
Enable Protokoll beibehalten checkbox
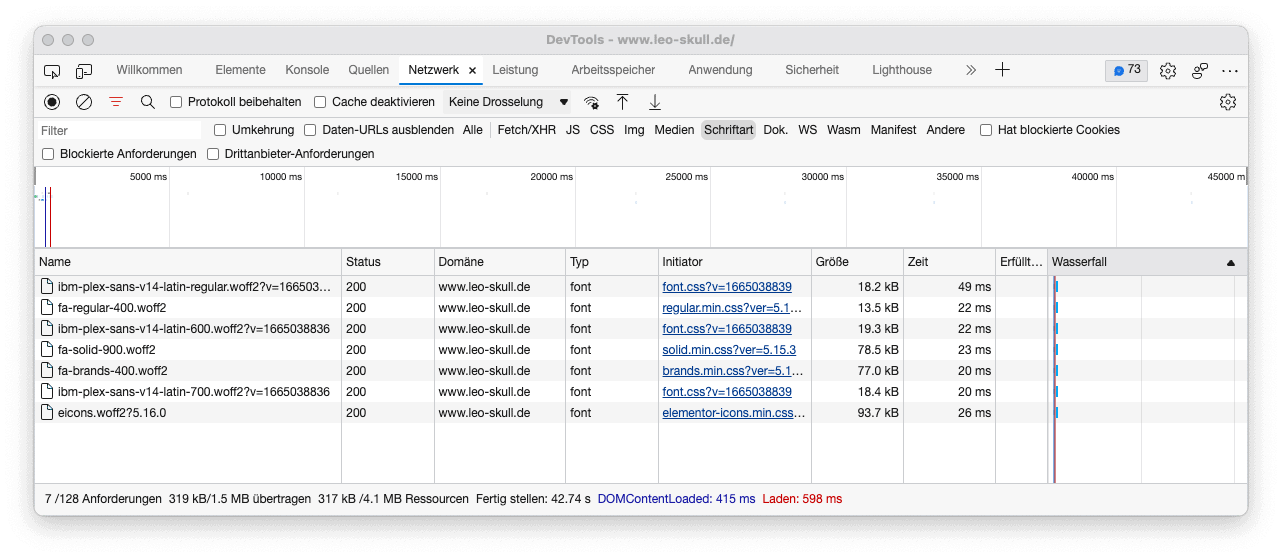[x=176, y=102]
